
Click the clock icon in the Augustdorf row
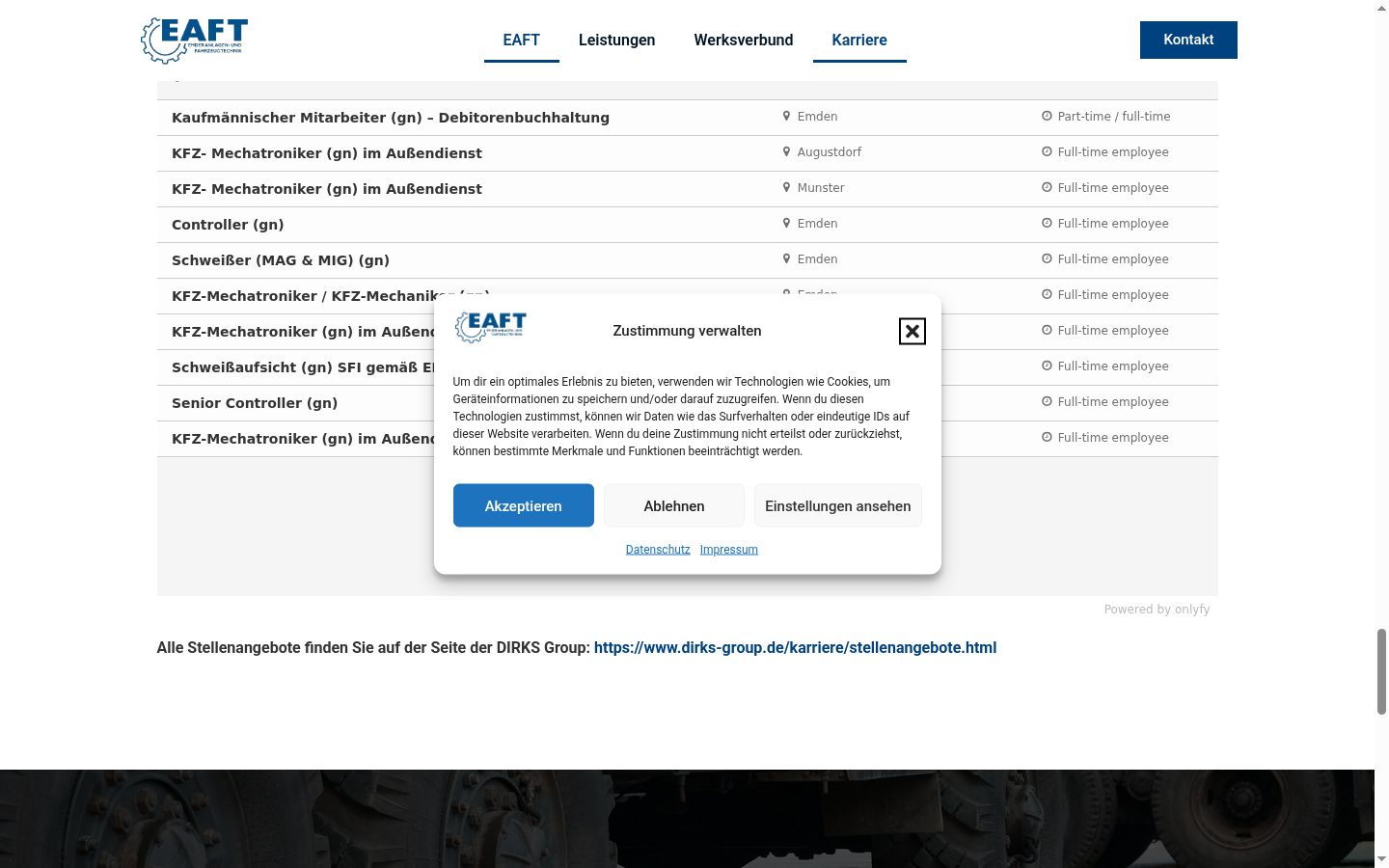point(1047,151)
